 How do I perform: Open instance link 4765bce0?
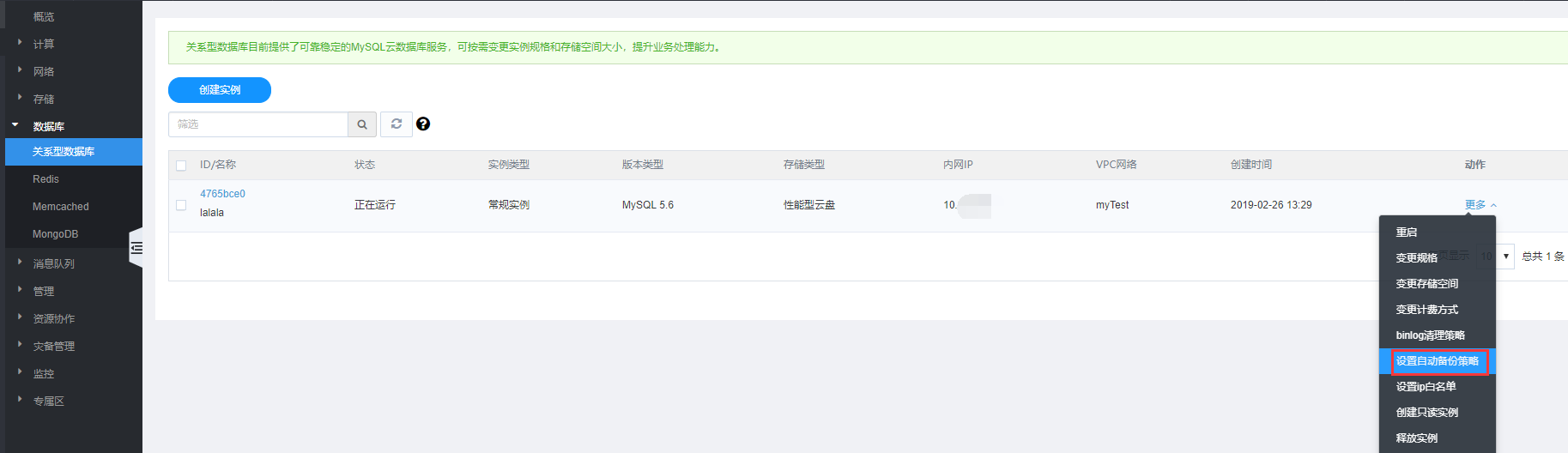tap(222, 194)
